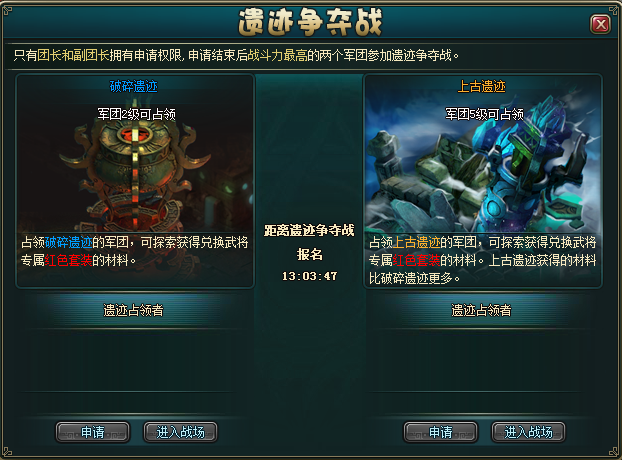This screenshot has width=622, height=460.
Task: Click 进入战场 button under 破碎遗迹
Action: (x=180, y=432)
